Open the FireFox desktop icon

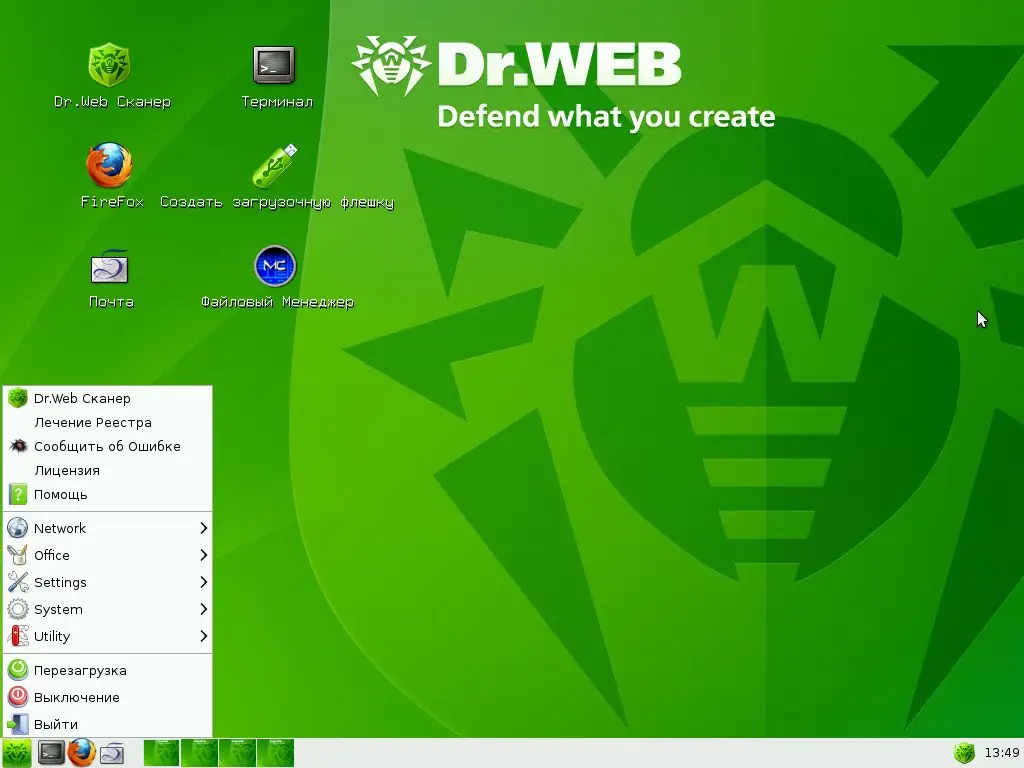(110, 165)
